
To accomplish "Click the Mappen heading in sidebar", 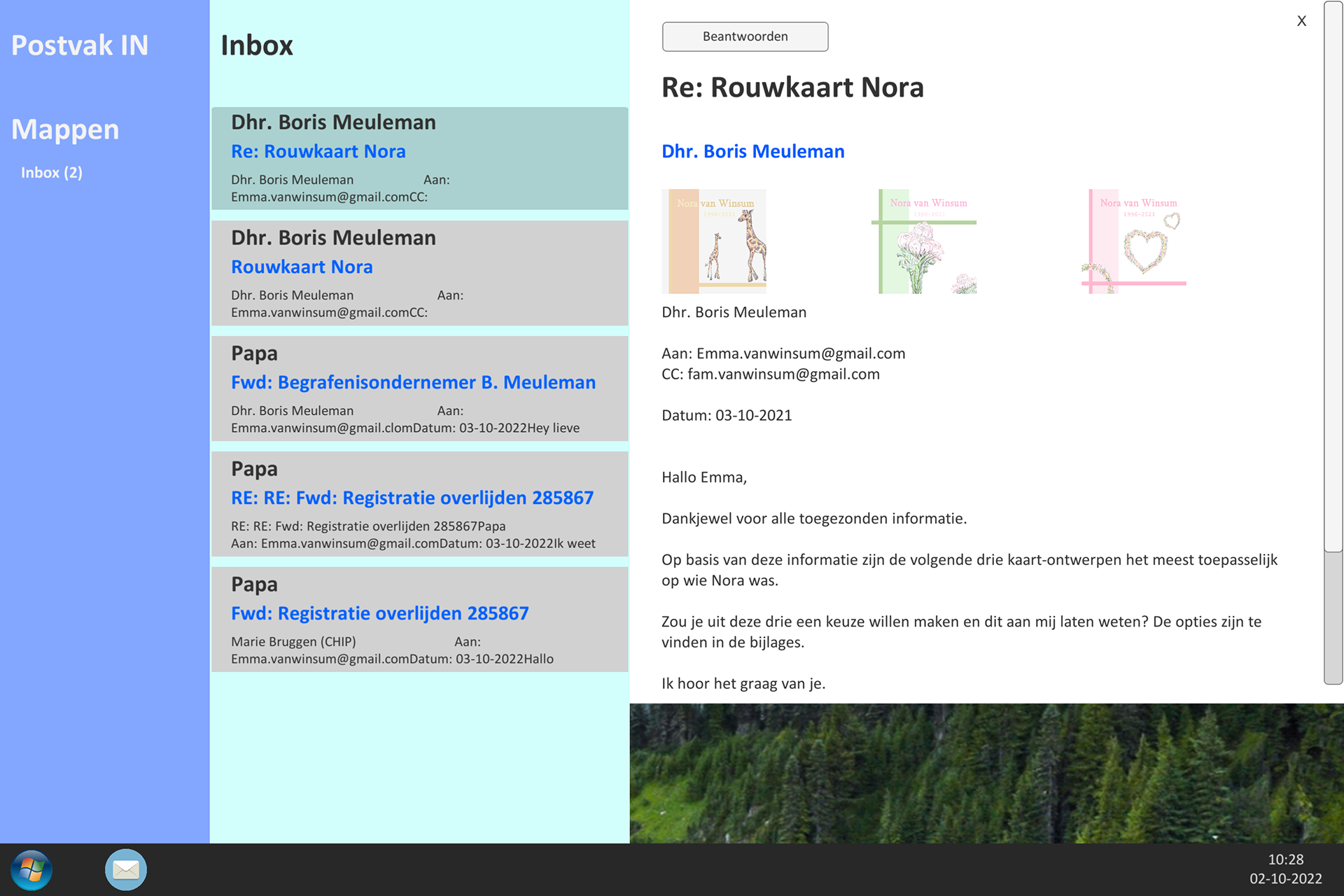I will [x=65, y=129].
